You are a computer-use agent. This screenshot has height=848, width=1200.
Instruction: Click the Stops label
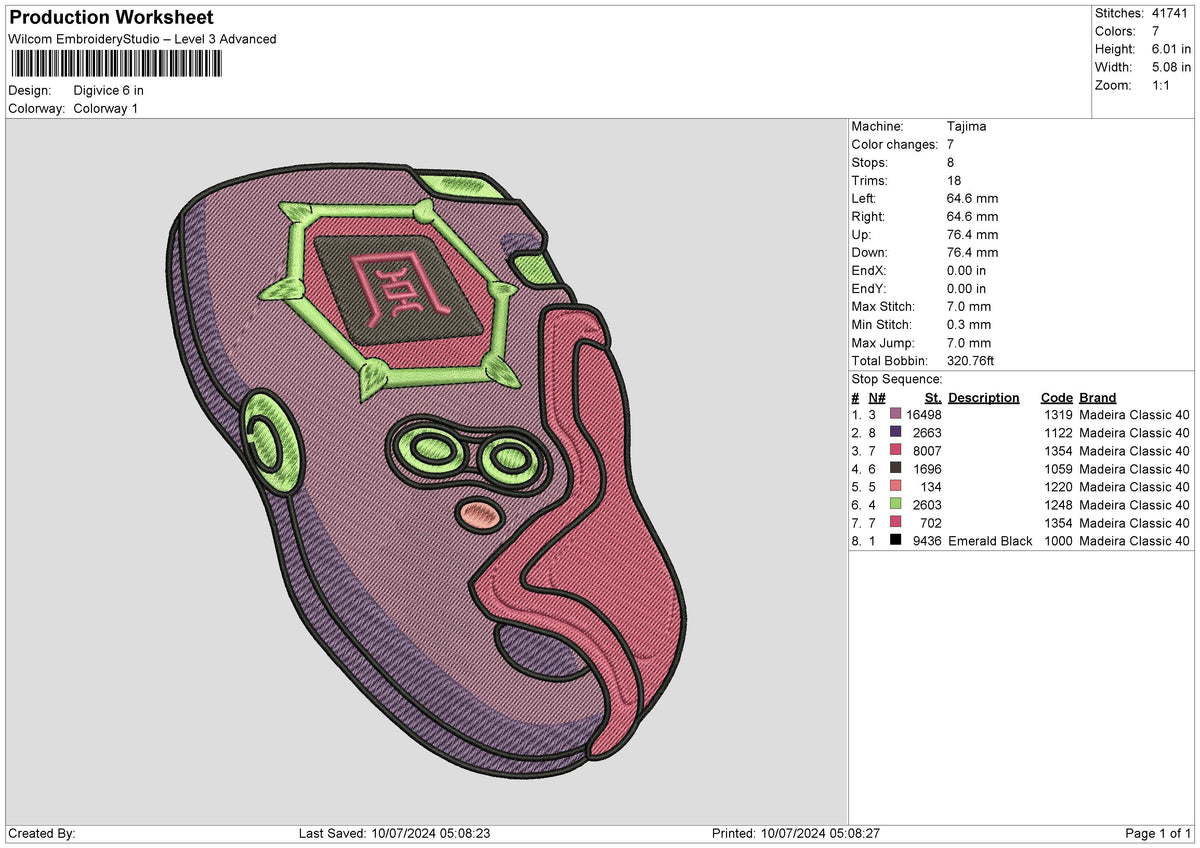click(x=869, y=163)
